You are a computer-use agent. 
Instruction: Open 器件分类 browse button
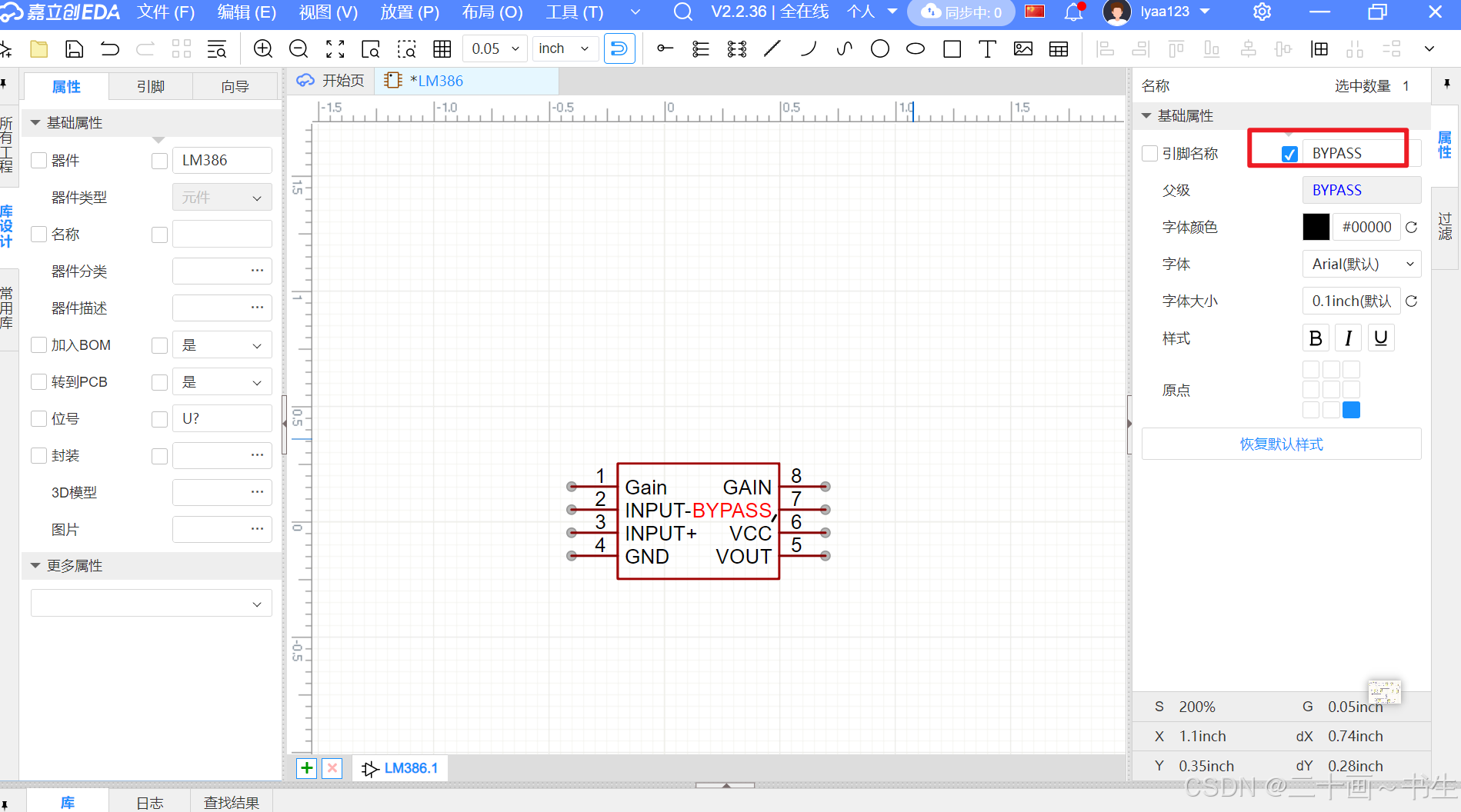coord(257,271)
